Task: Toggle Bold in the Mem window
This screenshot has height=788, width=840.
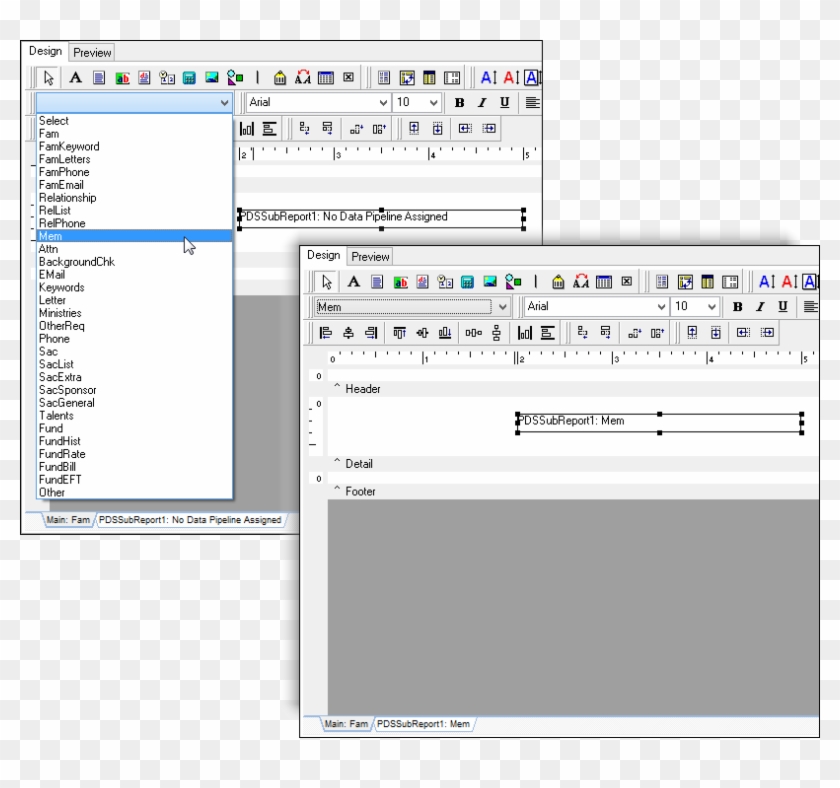Action: click(x=738, y=306)
